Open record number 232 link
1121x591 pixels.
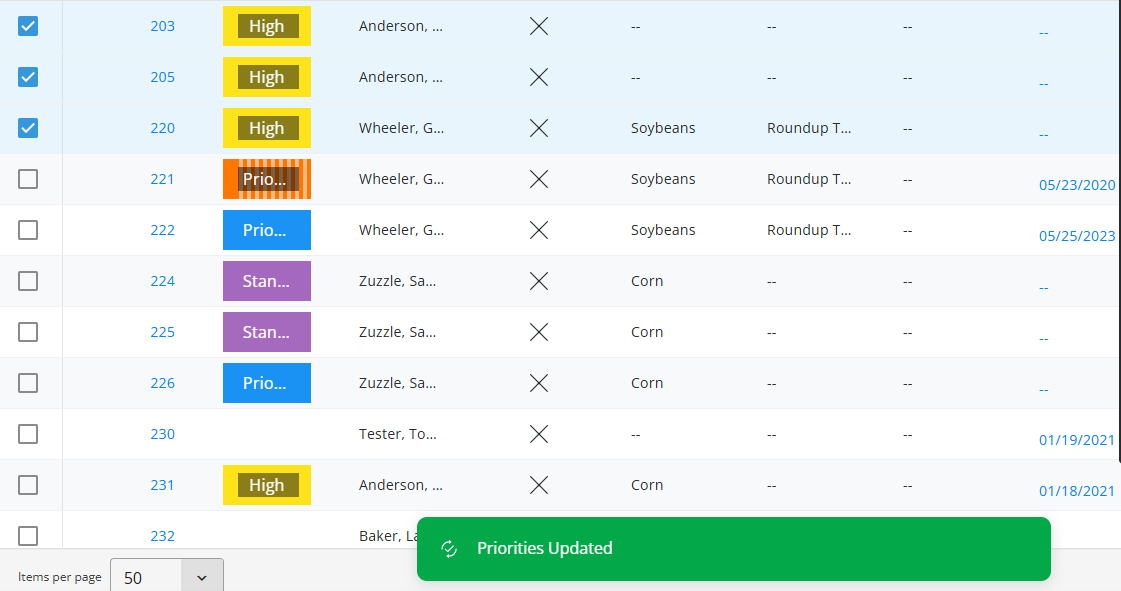[162, 536]
